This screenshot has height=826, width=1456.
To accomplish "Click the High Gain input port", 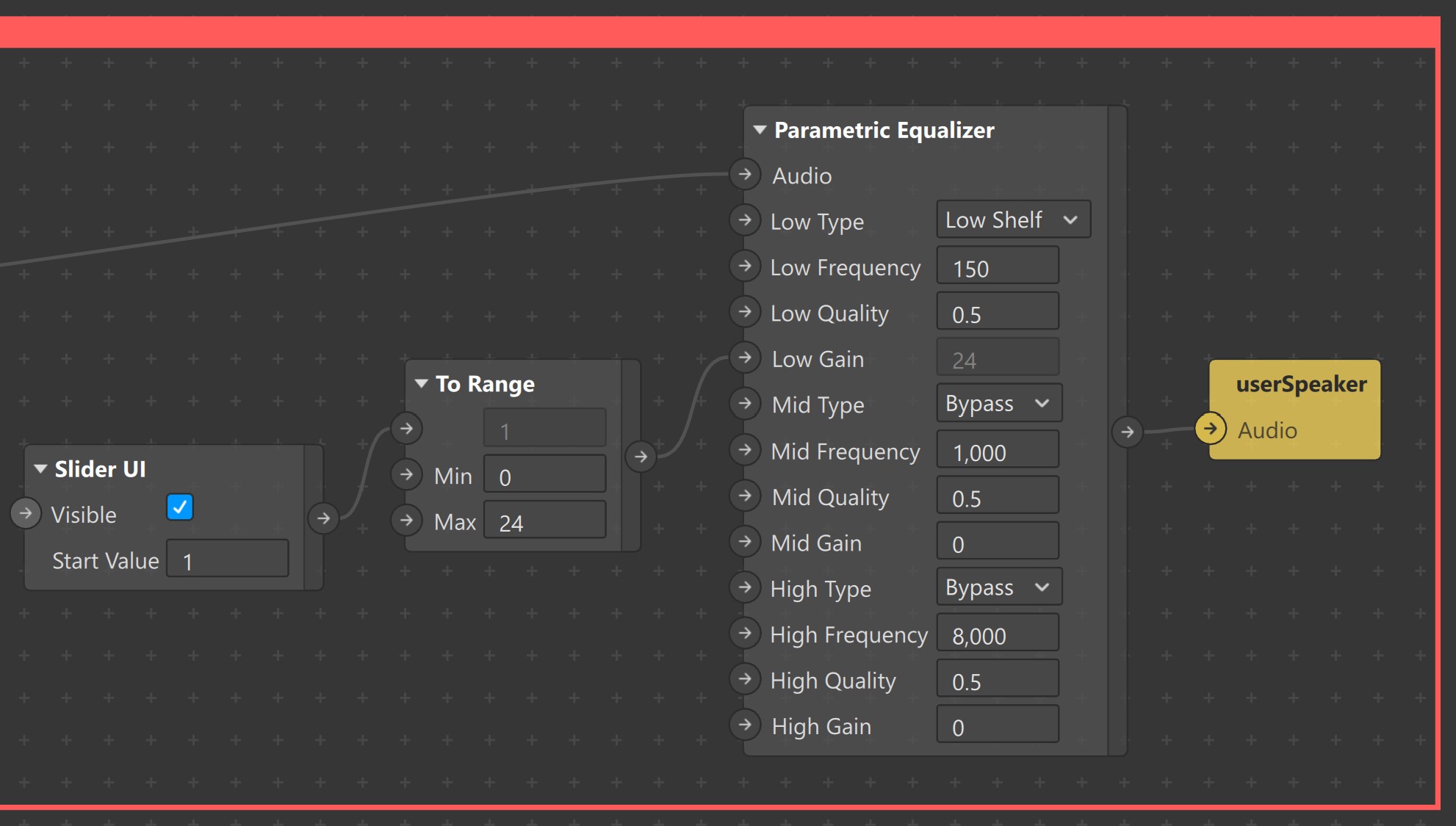I will point(745,725).
